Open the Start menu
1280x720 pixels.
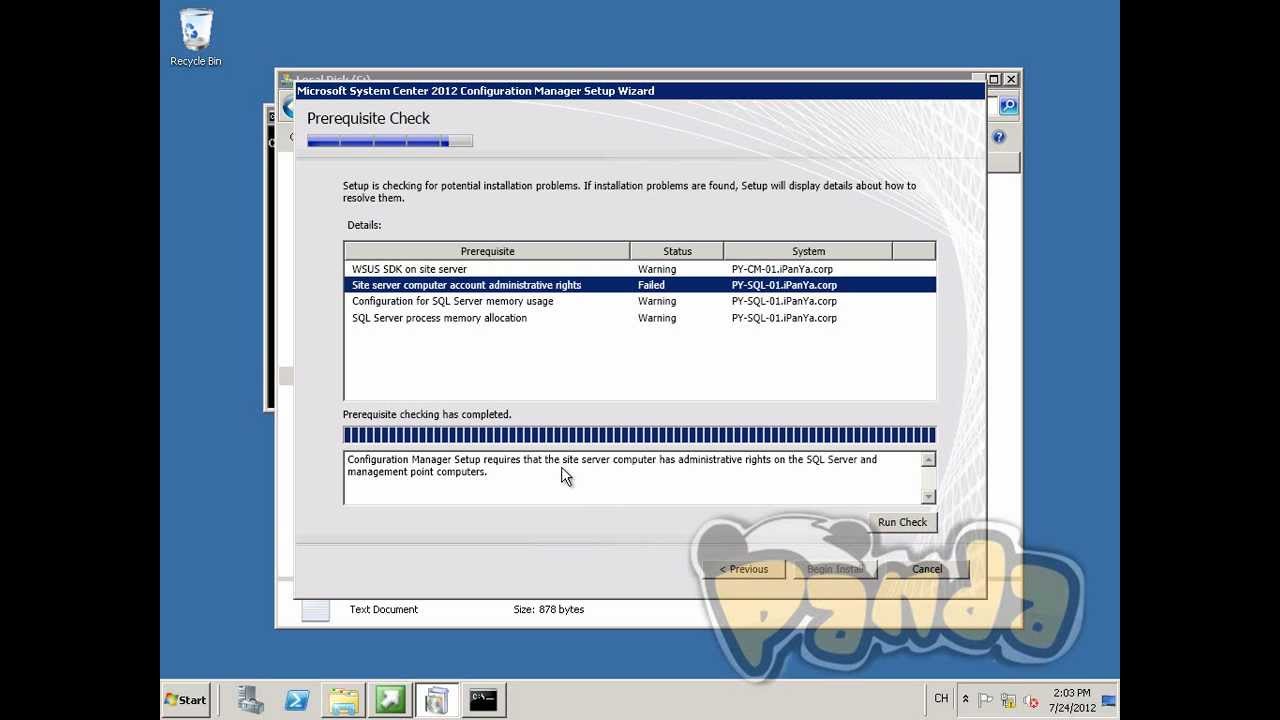point(187,700)
